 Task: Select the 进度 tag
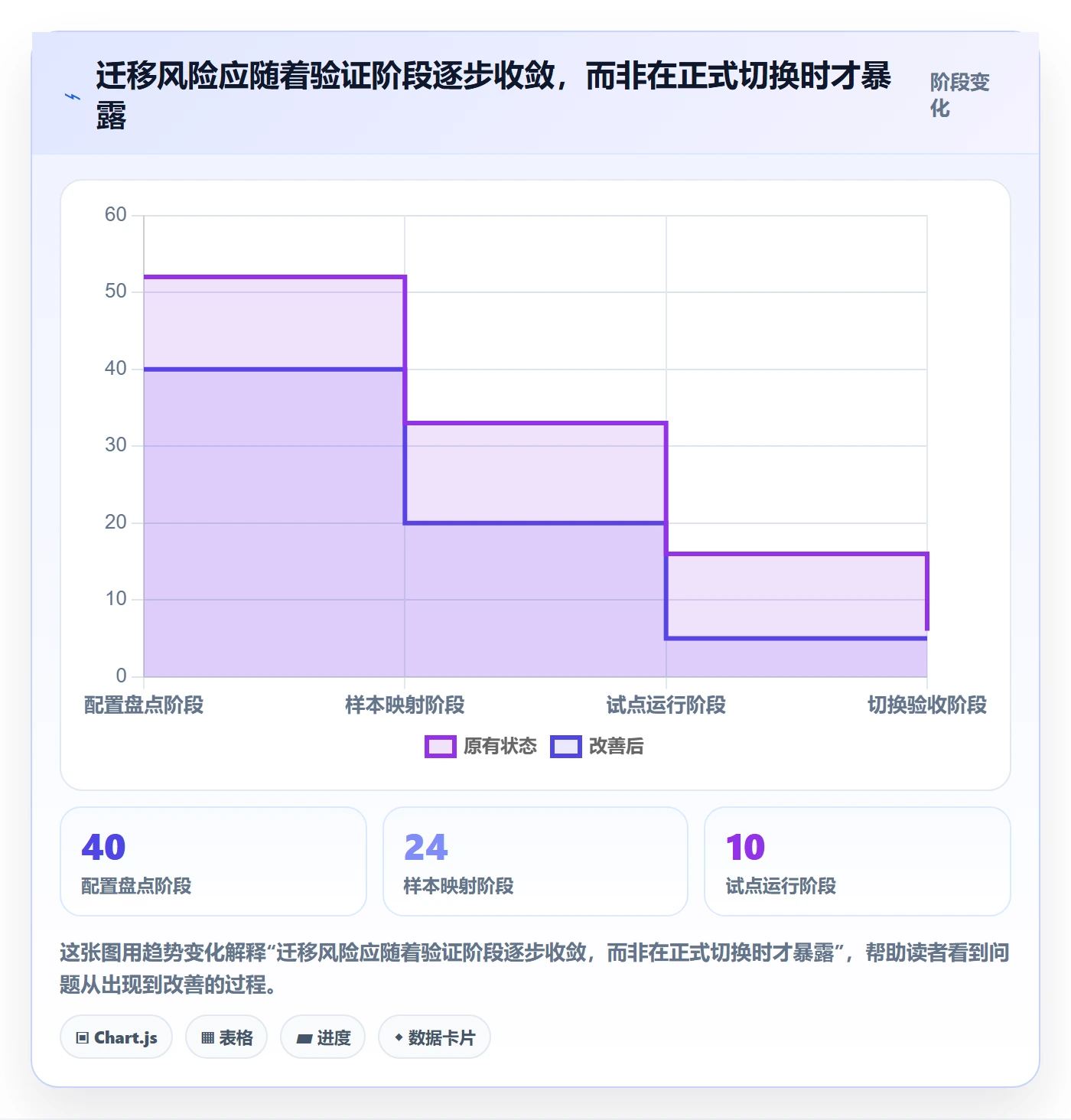point(323,1037)
